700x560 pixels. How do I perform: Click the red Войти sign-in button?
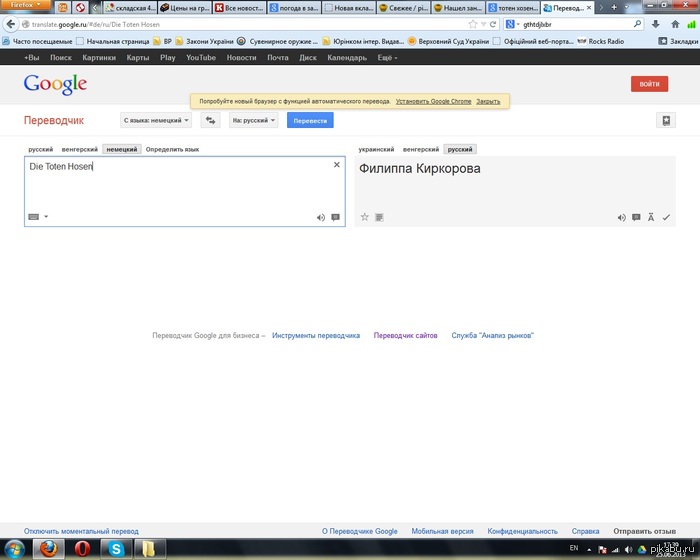pyautogui.click(x=649, y=84)
